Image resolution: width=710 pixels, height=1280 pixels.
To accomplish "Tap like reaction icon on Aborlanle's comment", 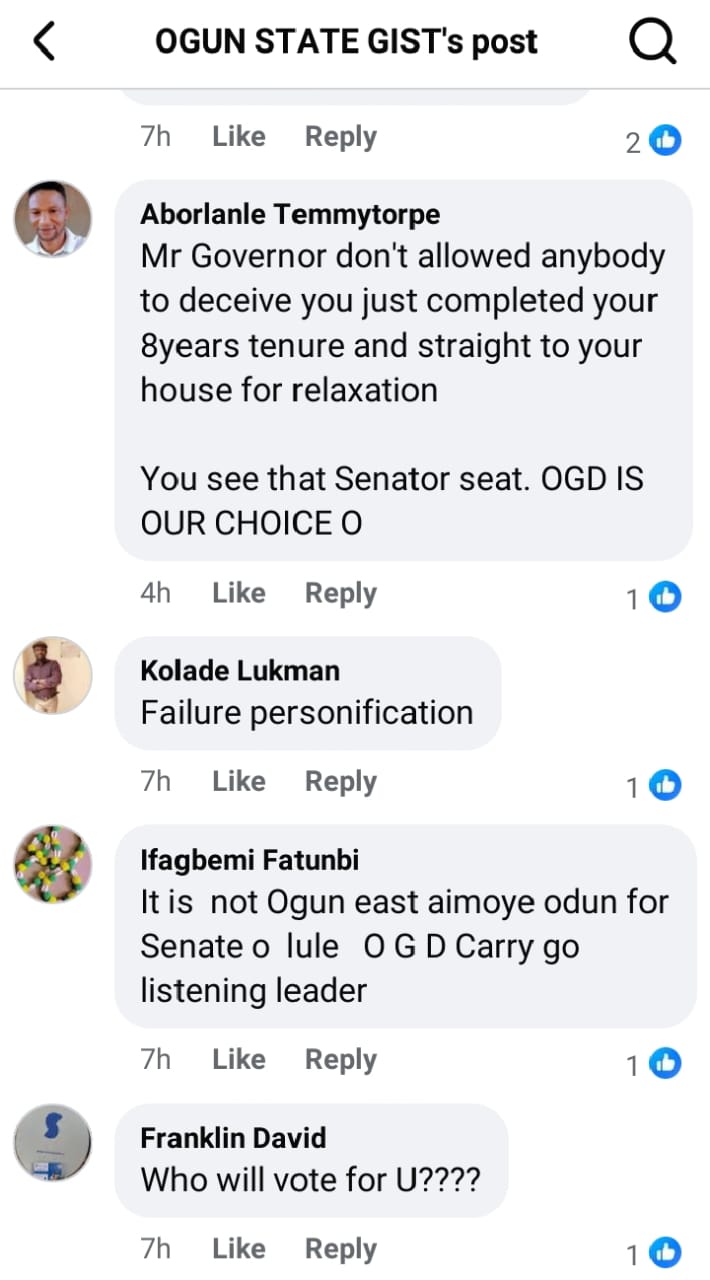I will (665, 597).
